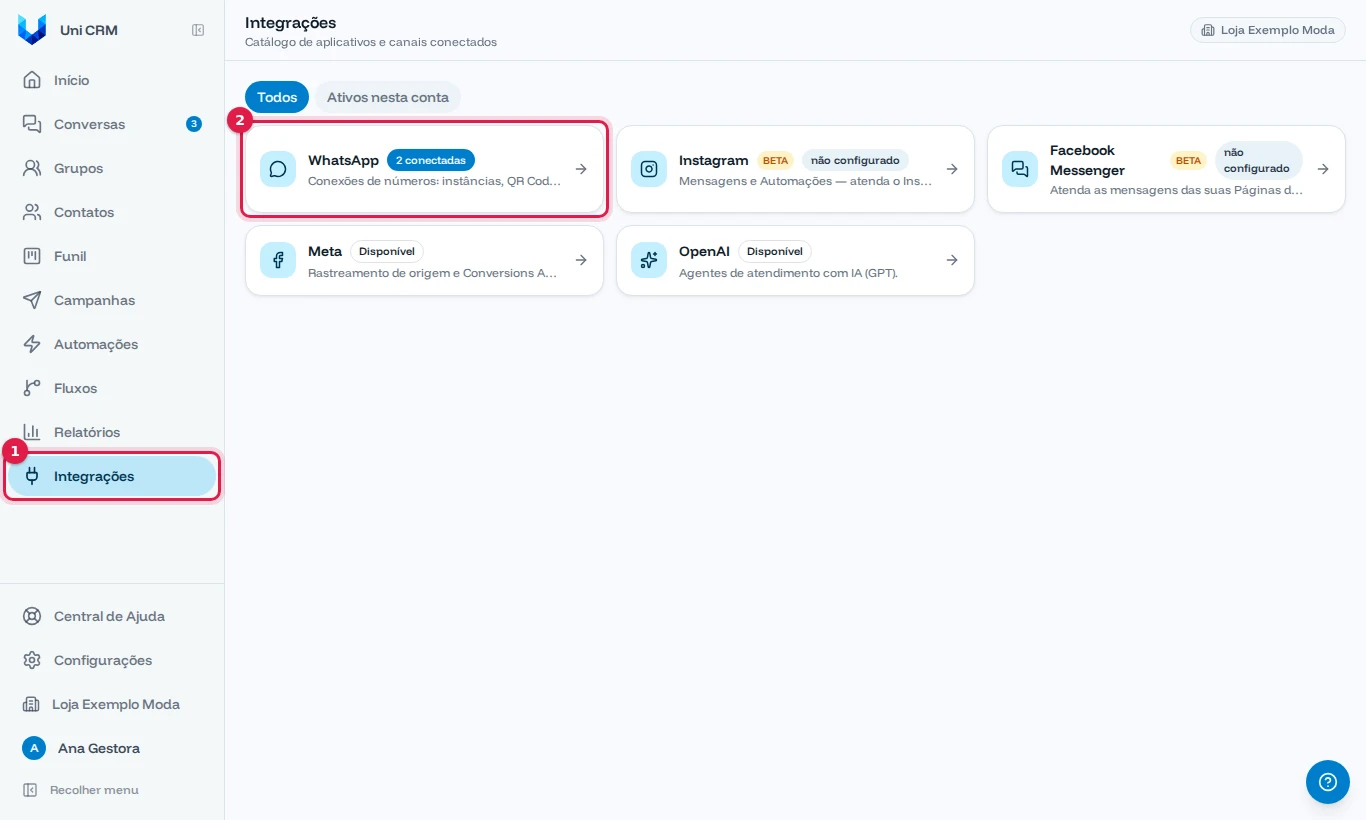Click the Automações lightning bolt icon
Image resolution: width=1366 pixels, height=820 pixels.
click(x=32, y=344)
